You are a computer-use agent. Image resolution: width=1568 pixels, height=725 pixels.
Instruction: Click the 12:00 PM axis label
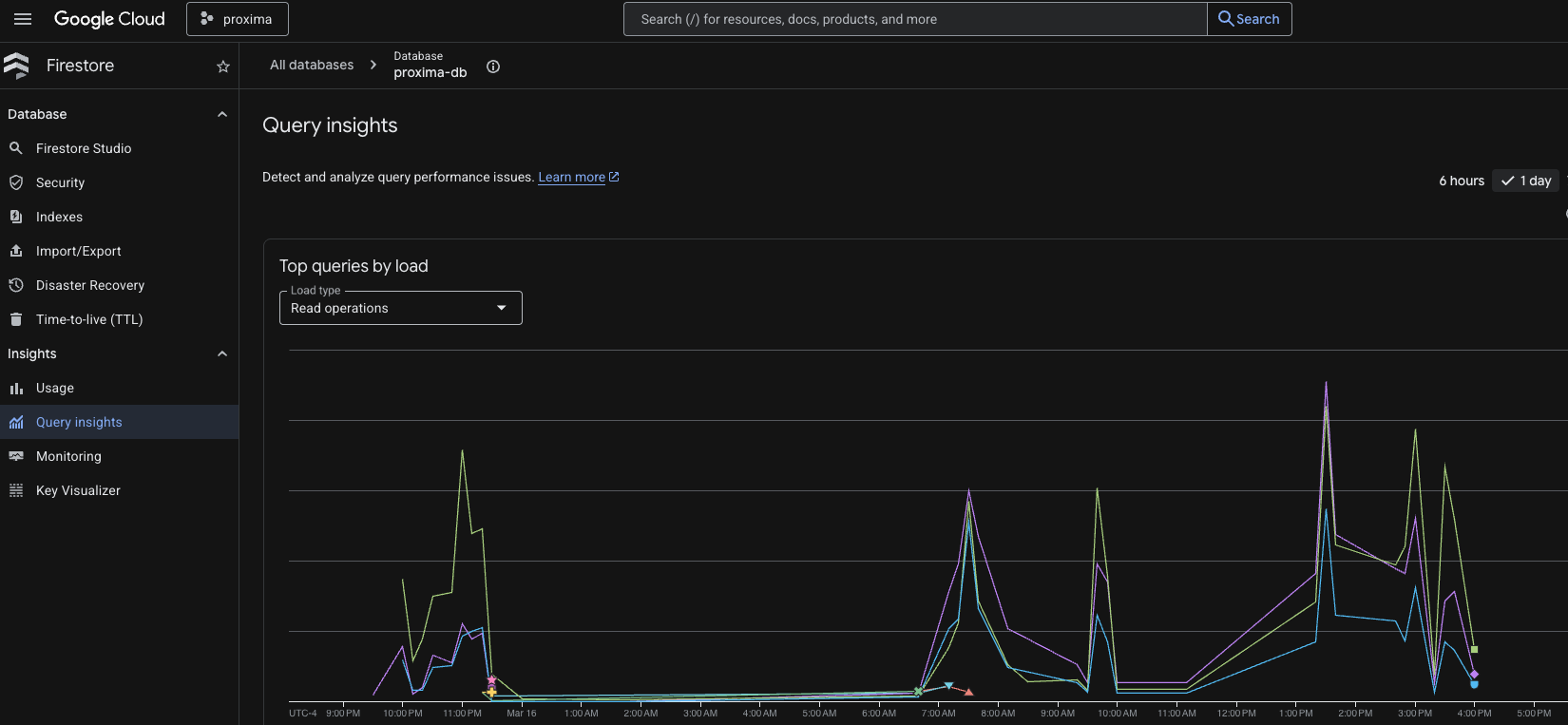click(x=1236, y=713)
